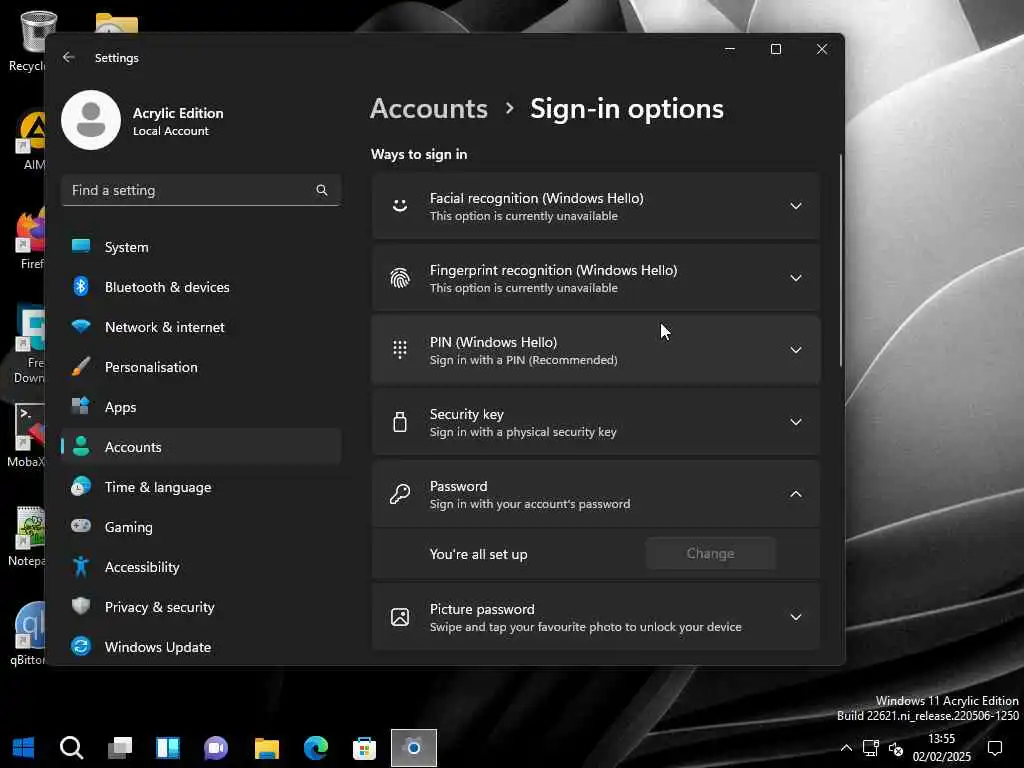Click the fingerprint icon
Image resolution: width=1024 pixels, height=768 pixels.
click(x=400, y=278)
